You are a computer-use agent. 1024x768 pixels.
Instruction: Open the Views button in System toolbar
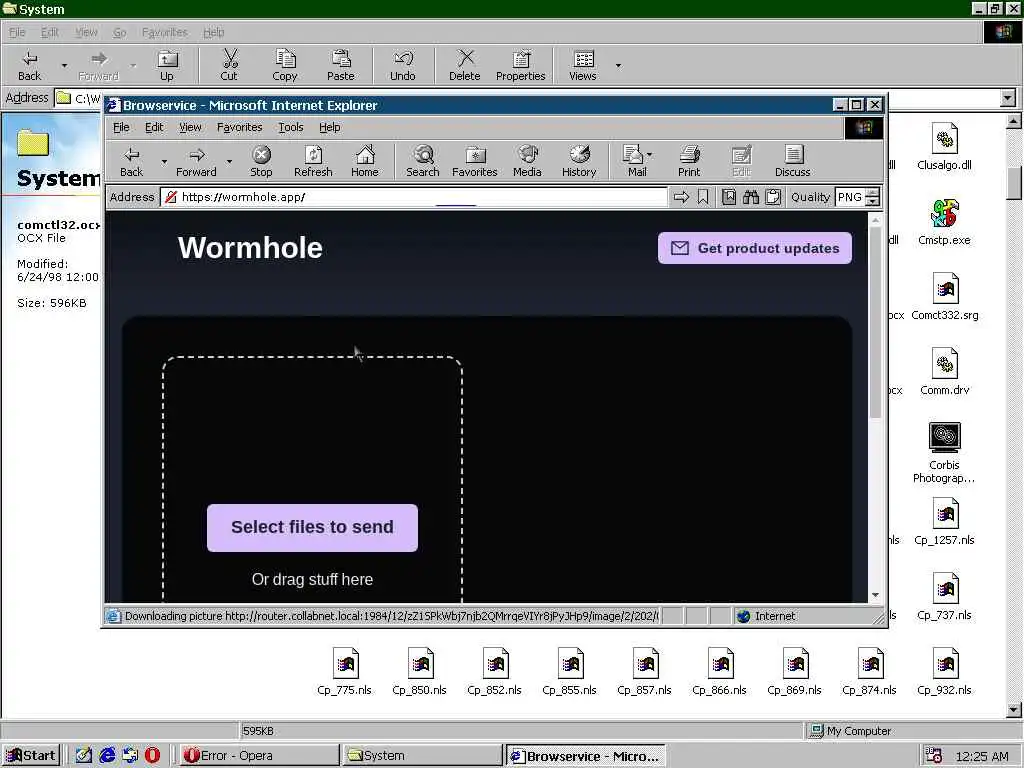pyautogui.click(x=583, y=65)
